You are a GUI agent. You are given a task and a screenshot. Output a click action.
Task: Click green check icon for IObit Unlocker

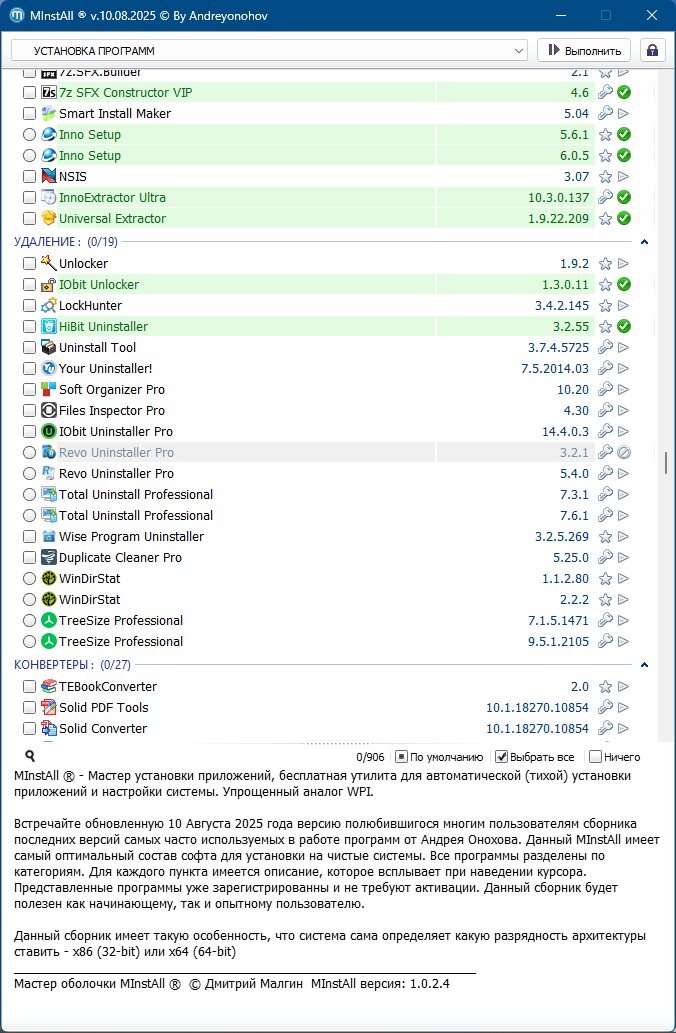tap(623, 285)
